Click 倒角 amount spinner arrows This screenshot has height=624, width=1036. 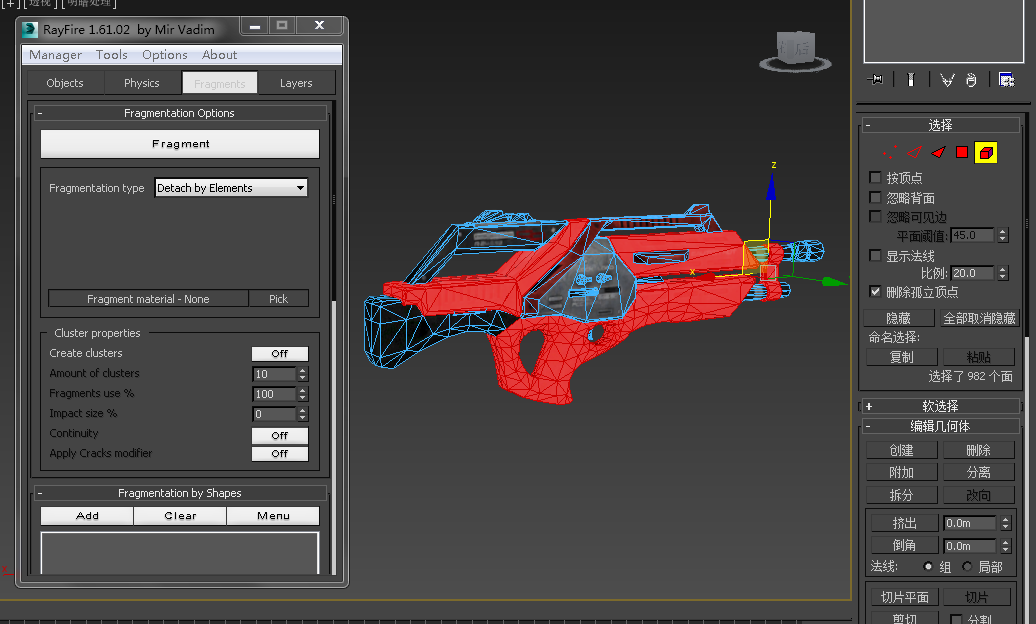click(x=1006, y=546)
